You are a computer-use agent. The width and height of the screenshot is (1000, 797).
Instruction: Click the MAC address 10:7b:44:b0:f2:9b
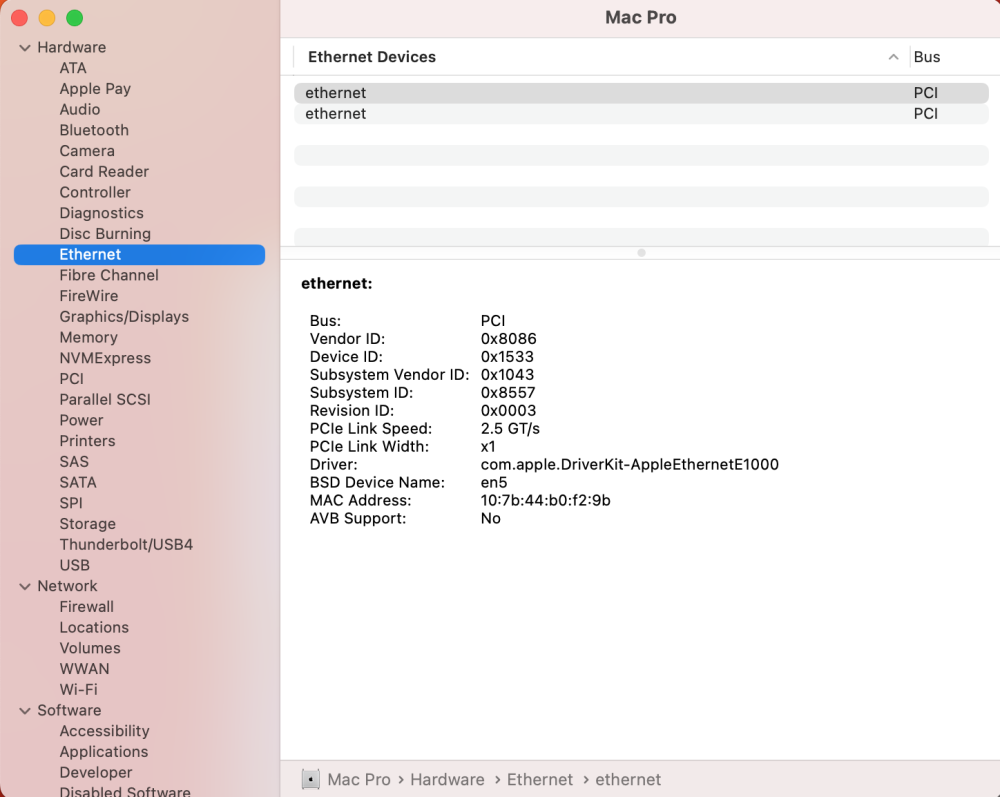pos(545,501)
